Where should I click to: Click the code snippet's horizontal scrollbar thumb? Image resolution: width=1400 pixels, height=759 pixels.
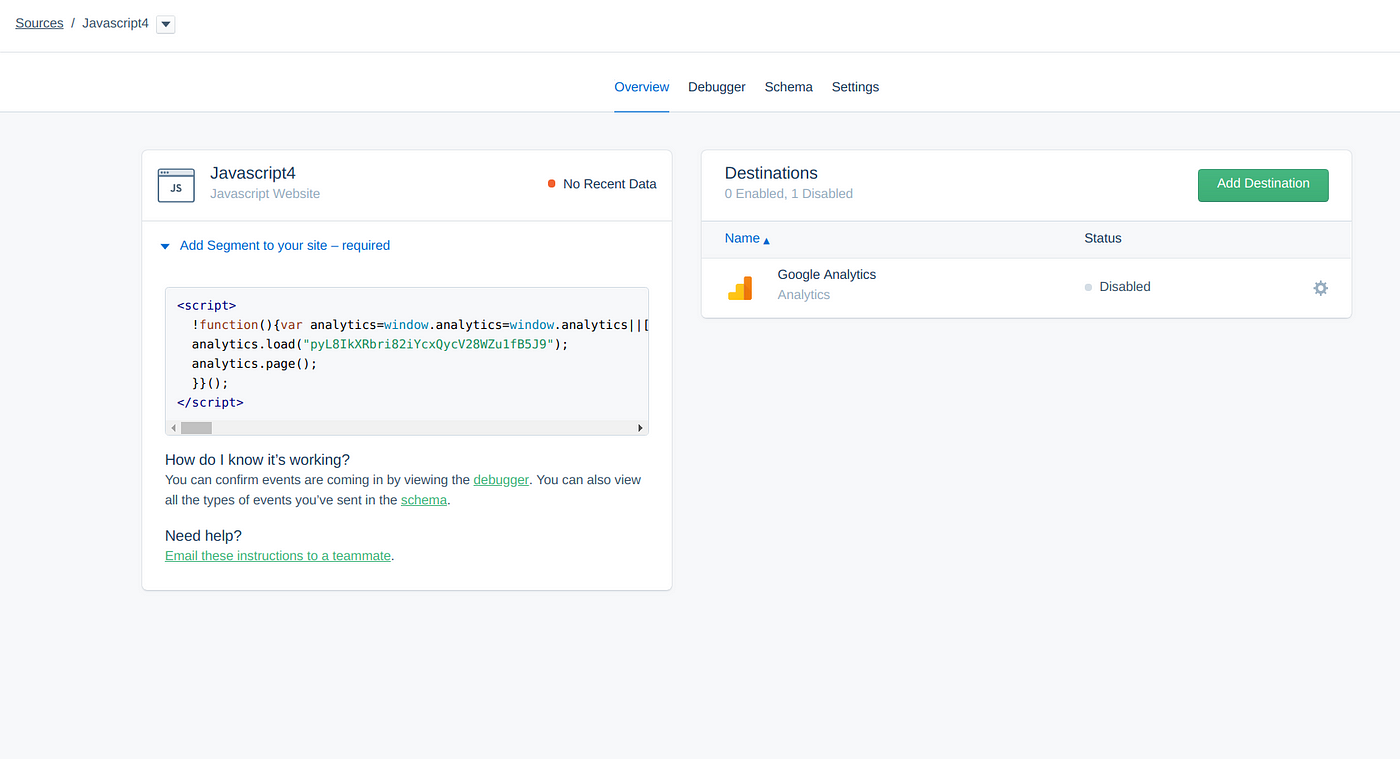[196, 428]
